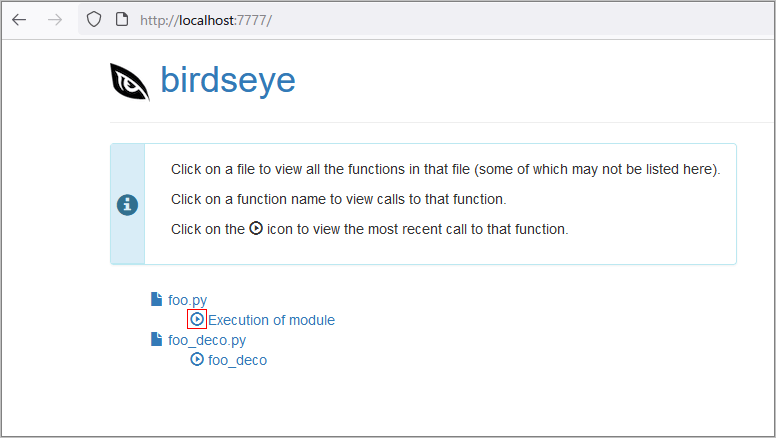The height and width of the screenshot is (438, 776).
Task: Click the instruction line about the most recent call
Action: [370, 229]
